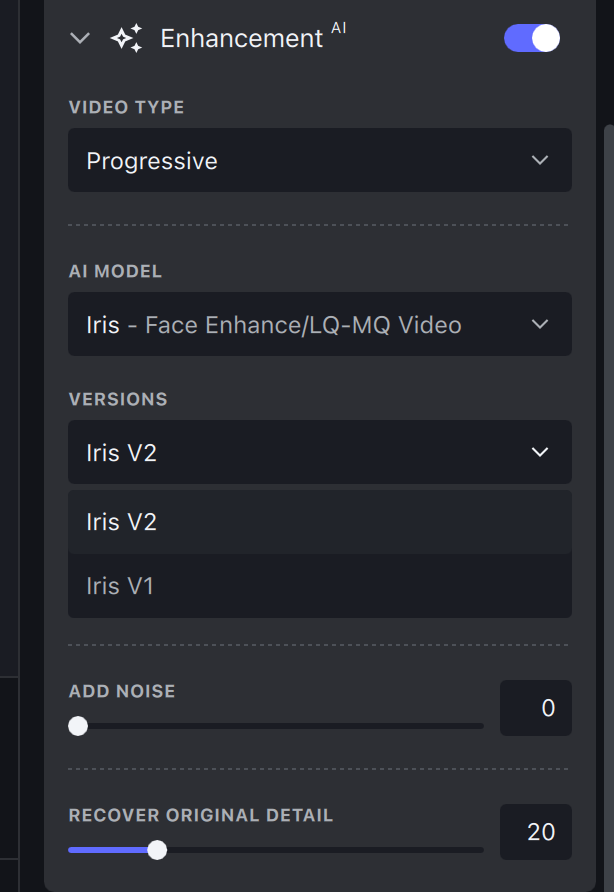
Task: Focus the Recover Original Detail value field
Action: [x=536, y=832]
